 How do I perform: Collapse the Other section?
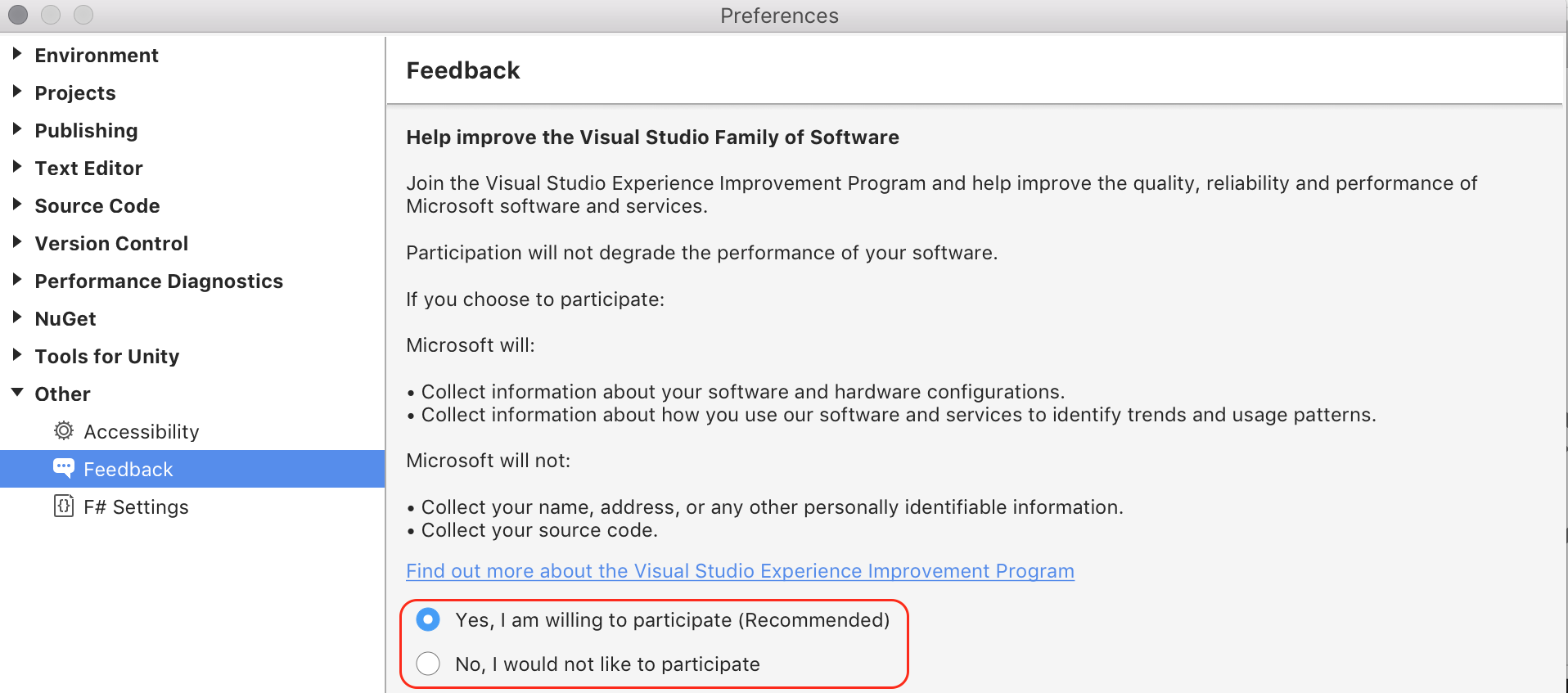[17, 393]
